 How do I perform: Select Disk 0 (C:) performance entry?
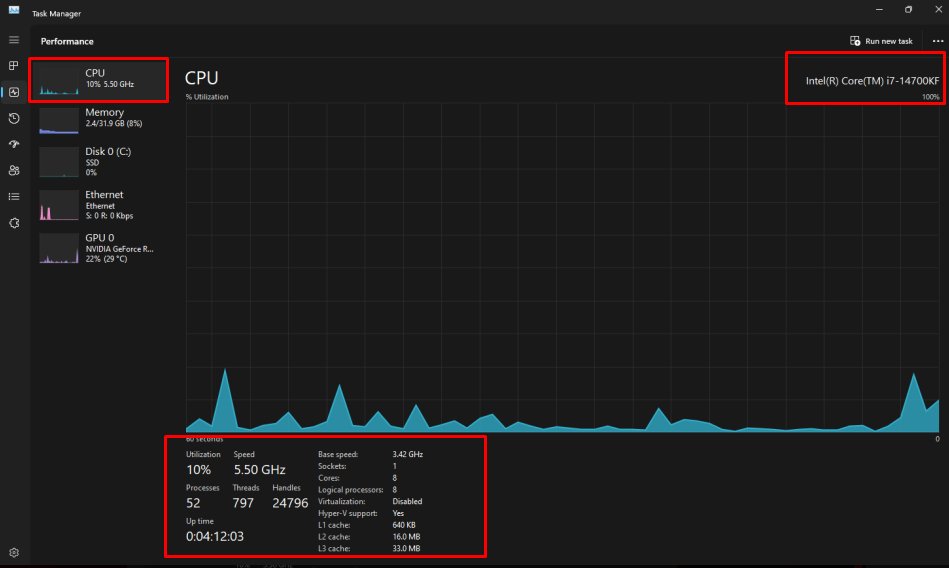(x=99, y=162)
